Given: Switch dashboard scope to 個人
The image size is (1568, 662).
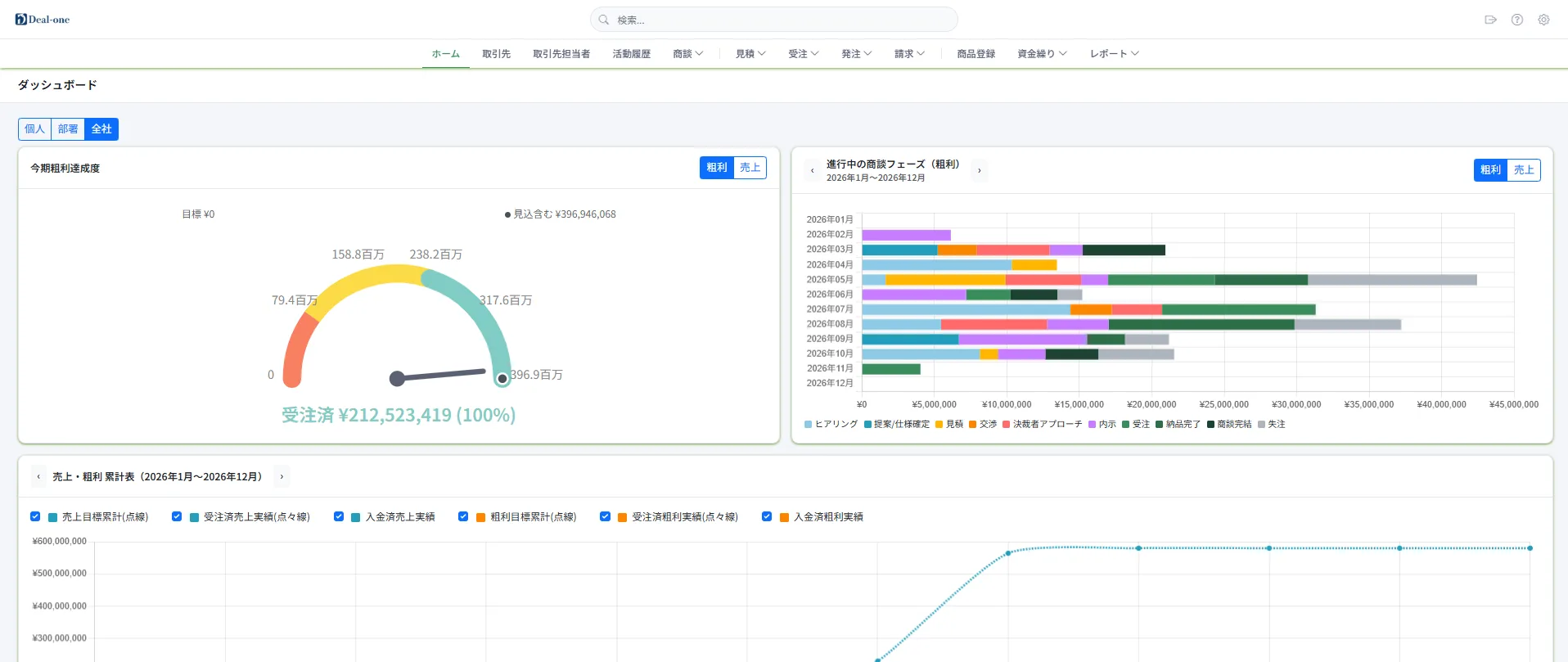Looking at the screenshot, I should pos(34,129).
